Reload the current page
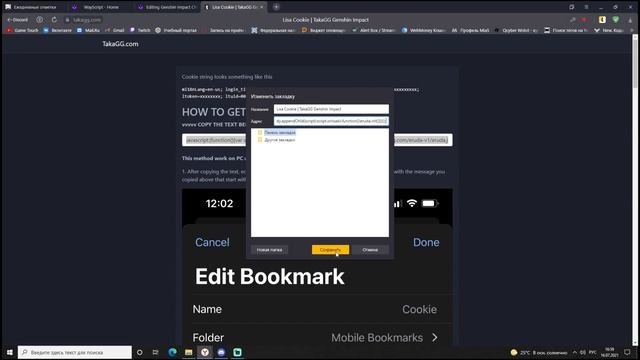 tap(54, 20)
